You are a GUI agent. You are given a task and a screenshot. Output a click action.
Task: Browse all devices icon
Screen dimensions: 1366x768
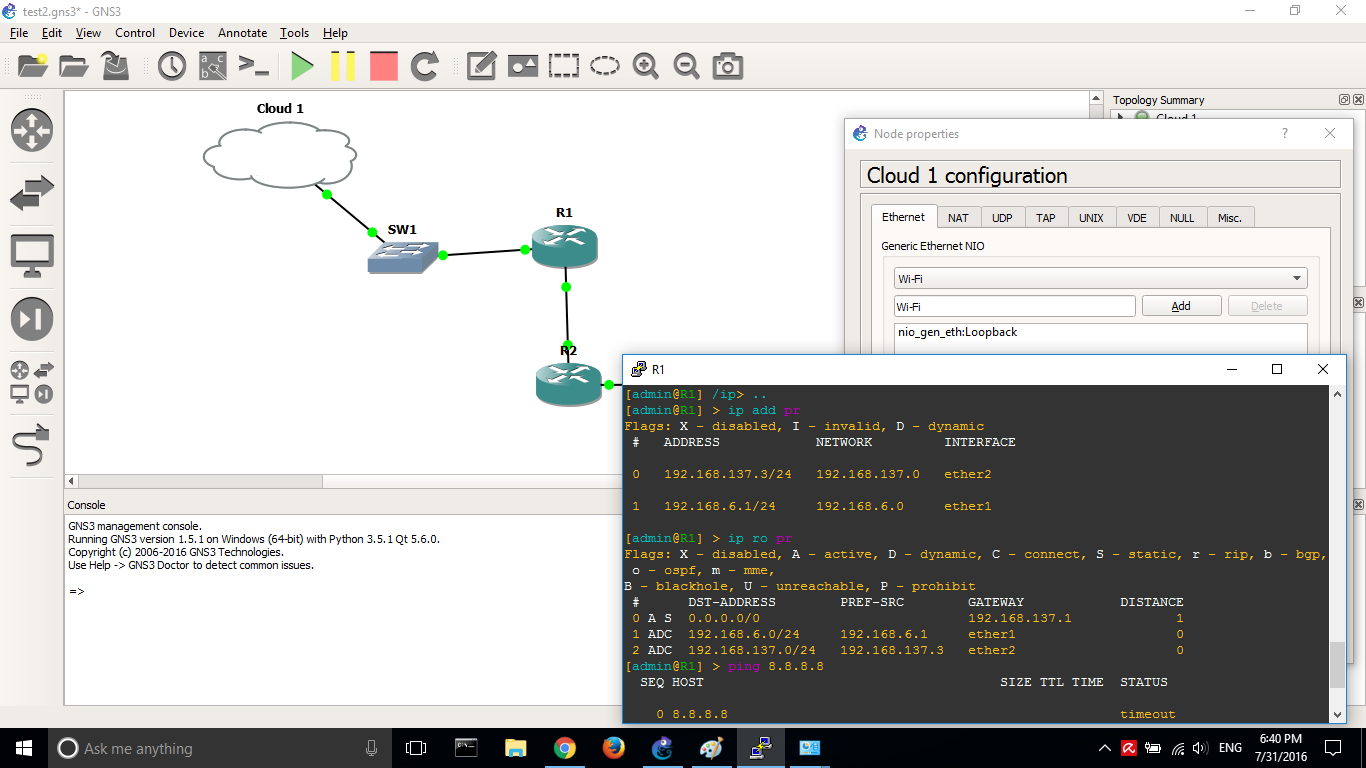click(32, 382)
